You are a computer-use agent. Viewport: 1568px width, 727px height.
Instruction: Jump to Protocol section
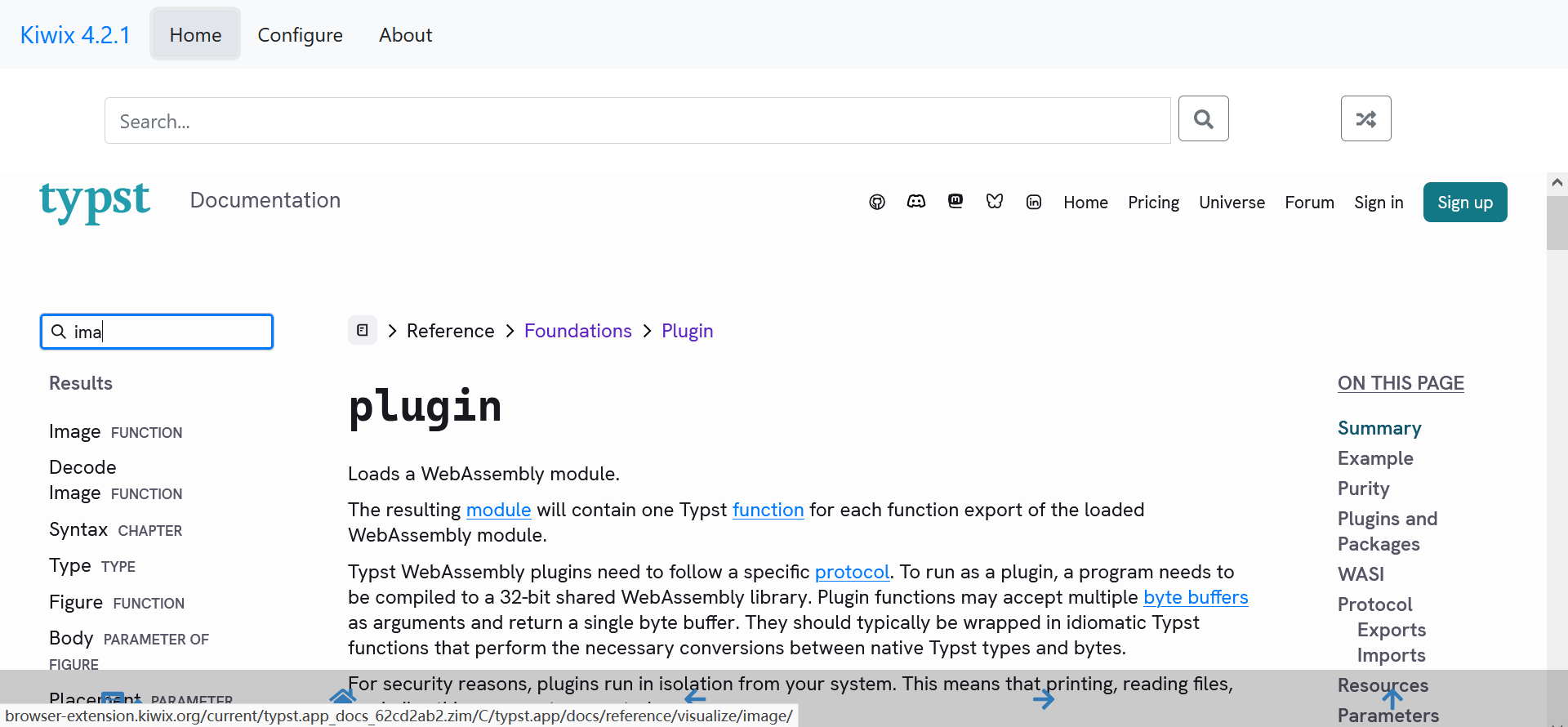pyautogui.click(x=1374, y=604)
